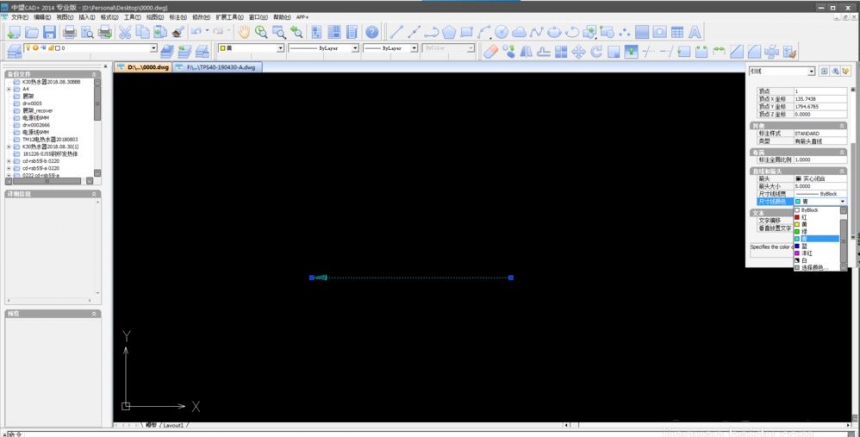Open the layer selection dropdown

click(153, 48)
